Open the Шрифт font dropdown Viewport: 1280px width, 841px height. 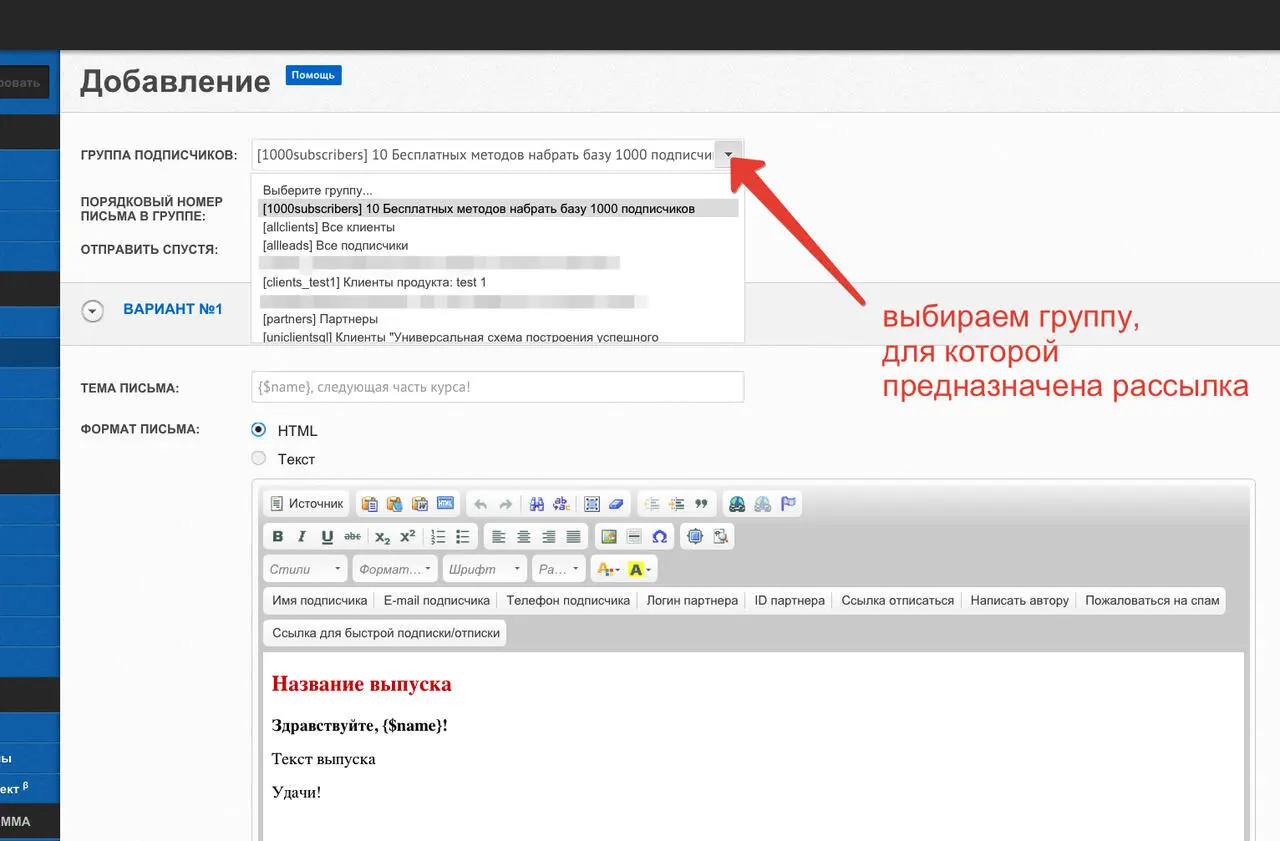[x=485, y=569]
